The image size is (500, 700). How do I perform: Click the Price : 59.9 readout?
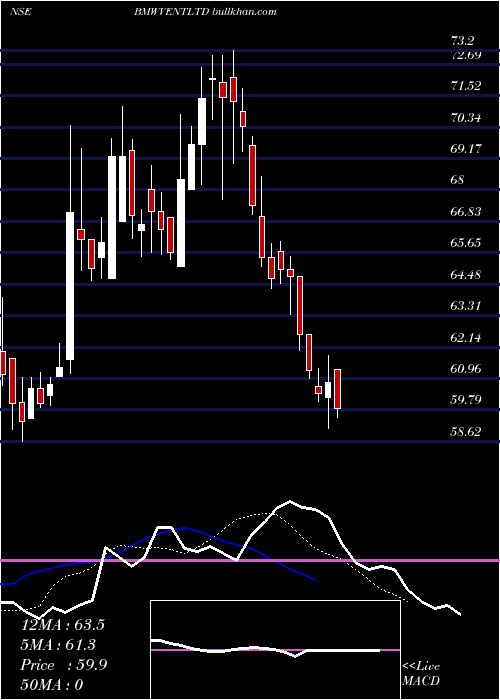(64, 665)
